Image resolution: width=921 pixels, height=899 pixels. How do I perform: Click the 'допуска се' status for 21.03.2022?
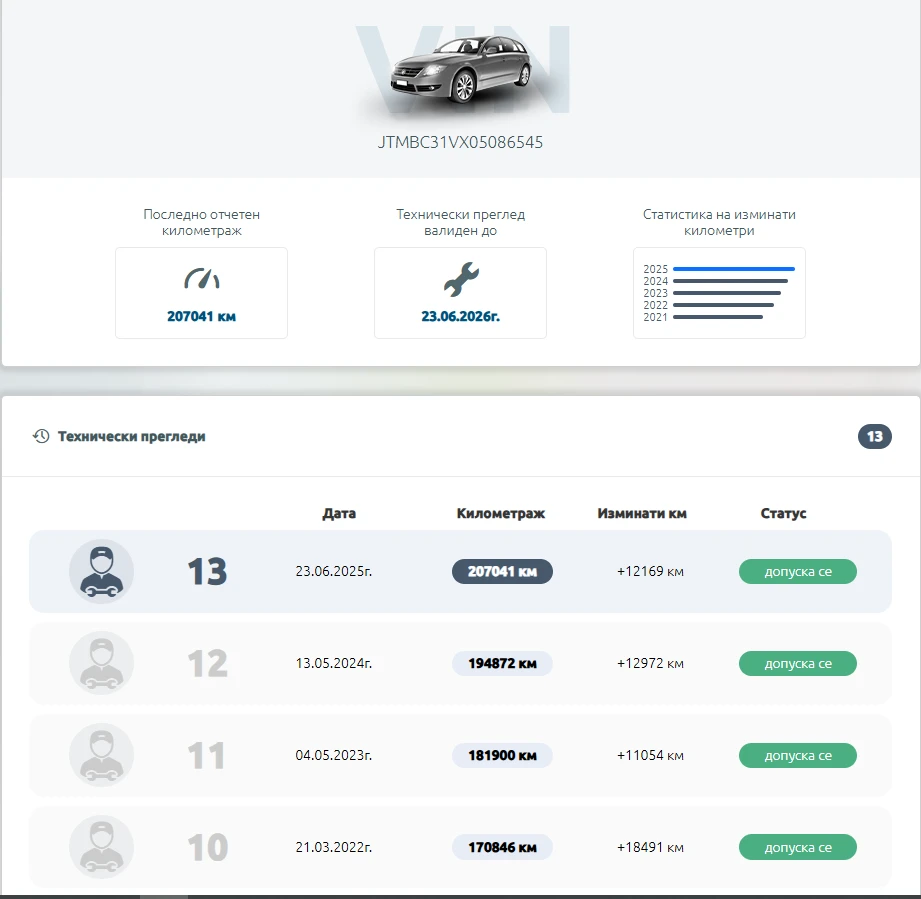[797, 847]
